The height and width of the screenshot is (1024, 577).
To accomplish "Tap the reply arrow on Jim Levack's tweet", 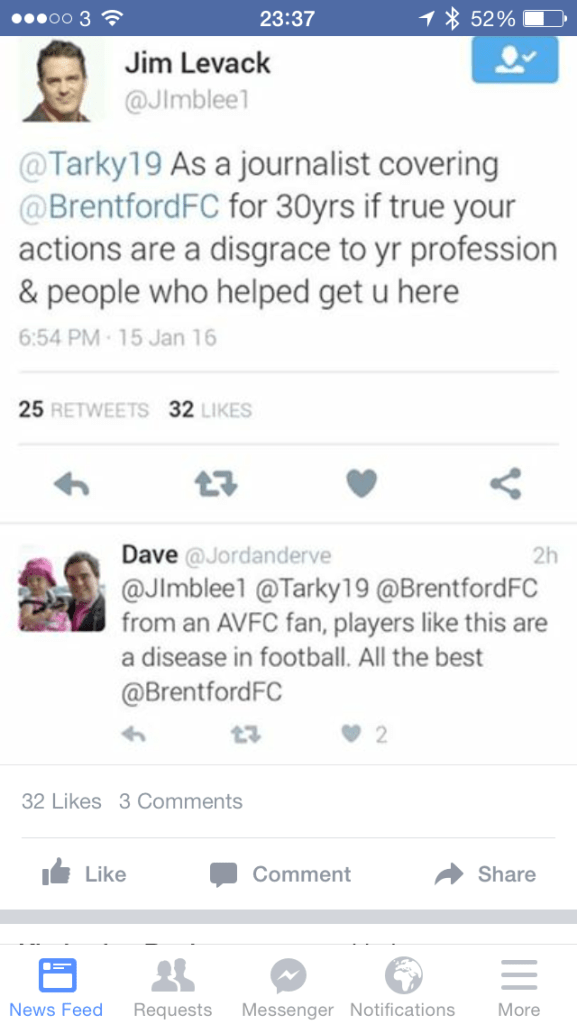I will 71,484.
